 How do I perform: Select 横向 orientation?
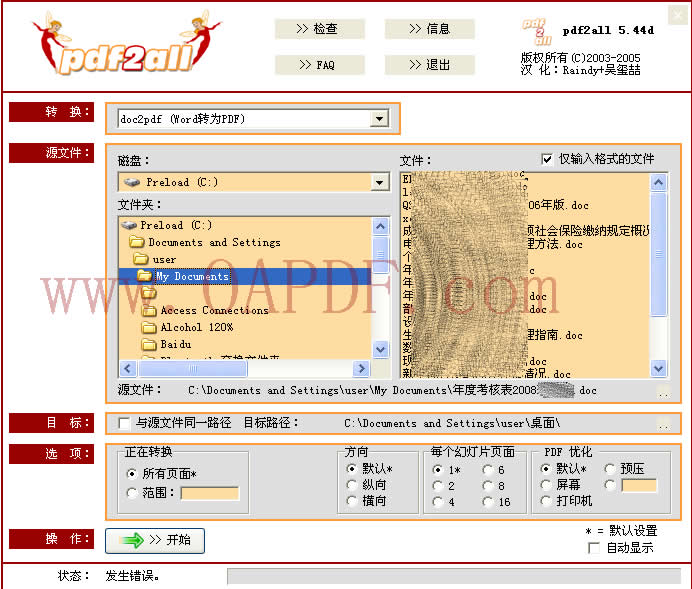click(352, 501)
